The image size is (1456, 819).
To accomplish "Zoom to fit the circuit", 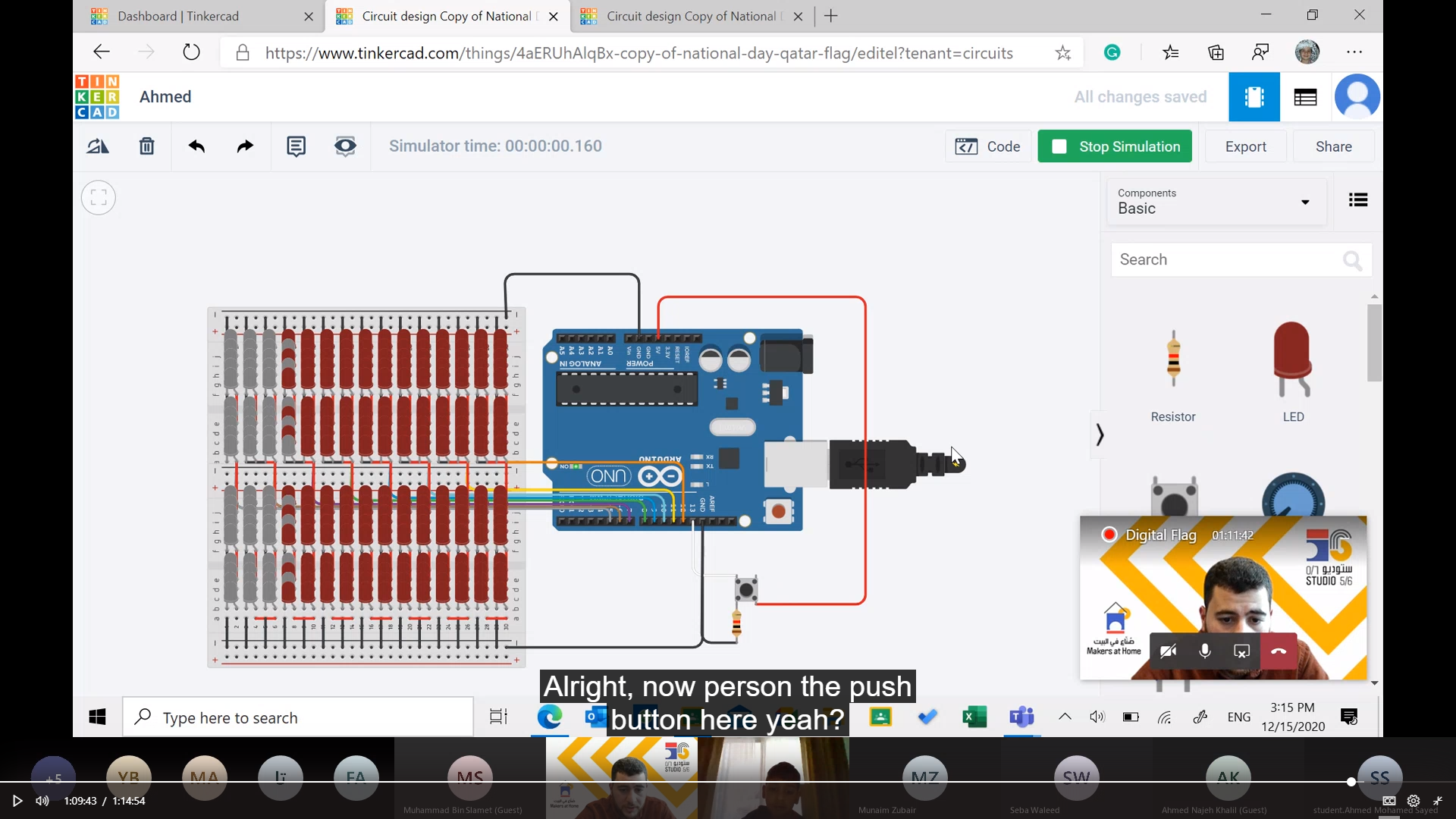I will 99,198.
